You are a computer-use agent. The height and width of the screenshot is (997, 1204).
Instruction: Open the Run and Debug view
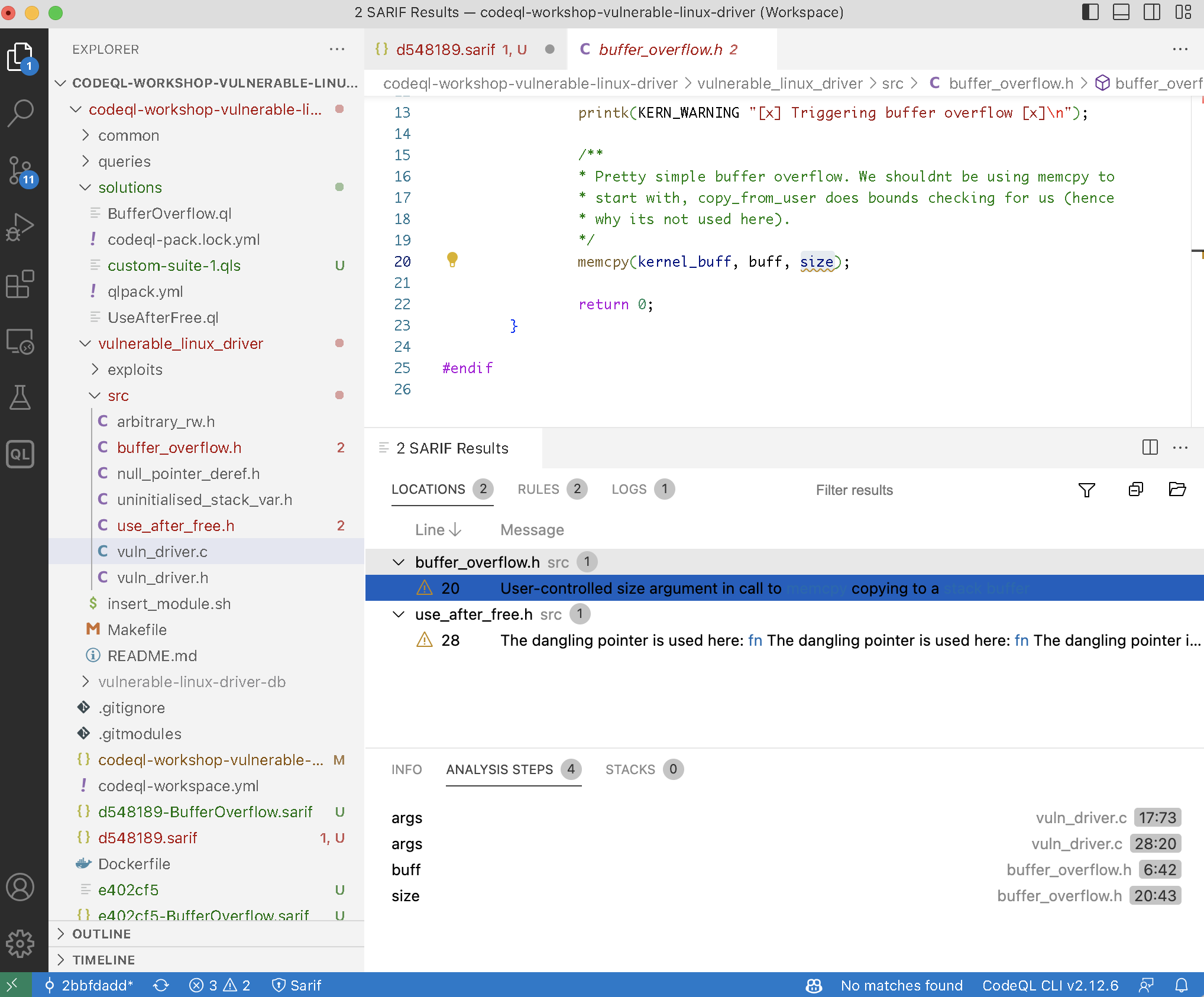[20, 227]
